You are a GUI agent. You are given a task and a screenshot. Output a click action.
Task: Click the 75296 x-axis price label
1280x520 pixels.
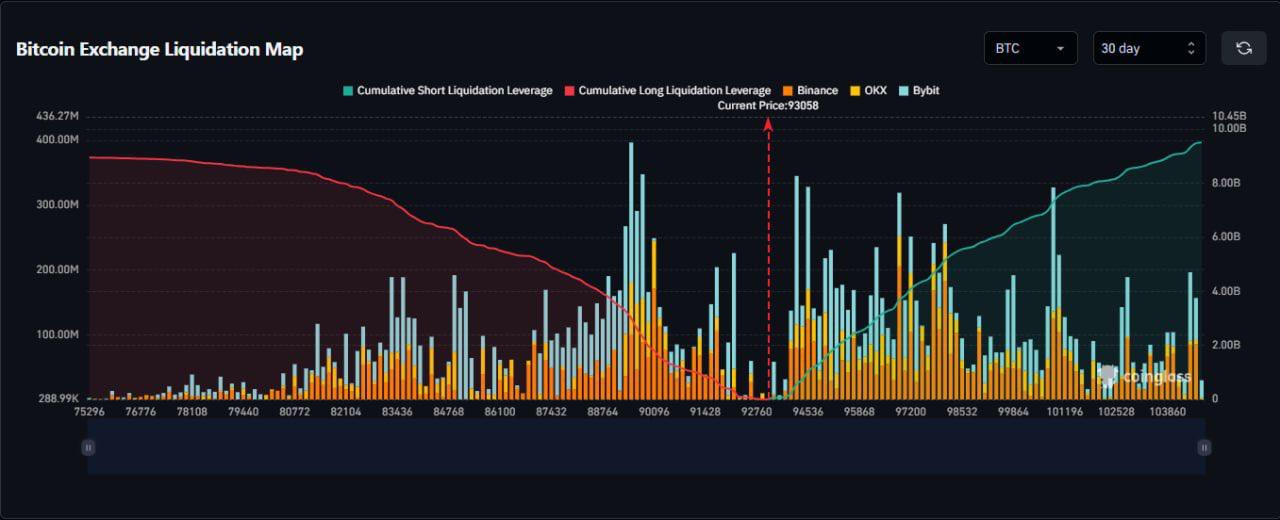(89, 412)
